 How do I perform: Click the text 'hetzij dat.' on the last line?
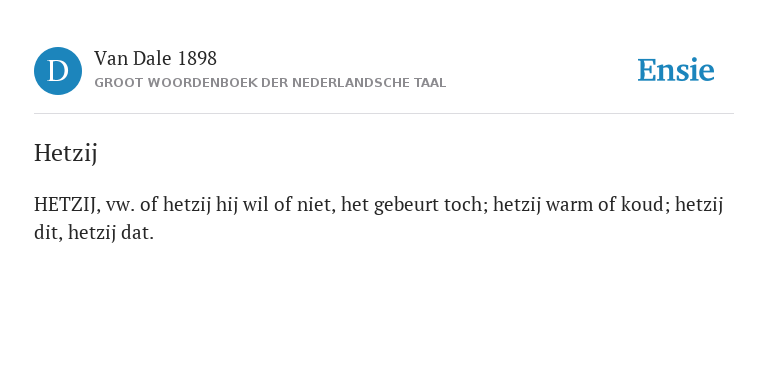click(x=111, y=233)
